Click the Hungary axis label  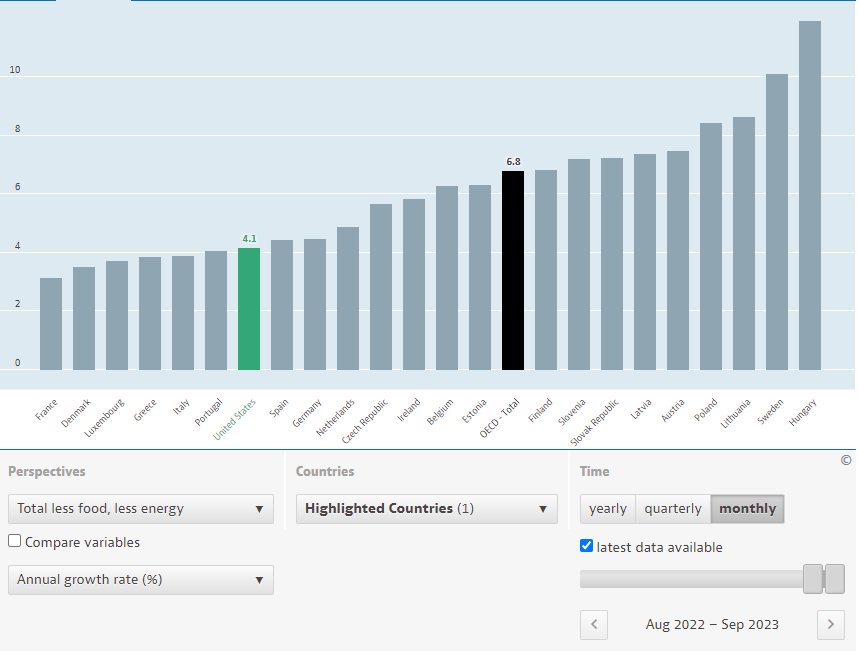click(x=804, y=413)
